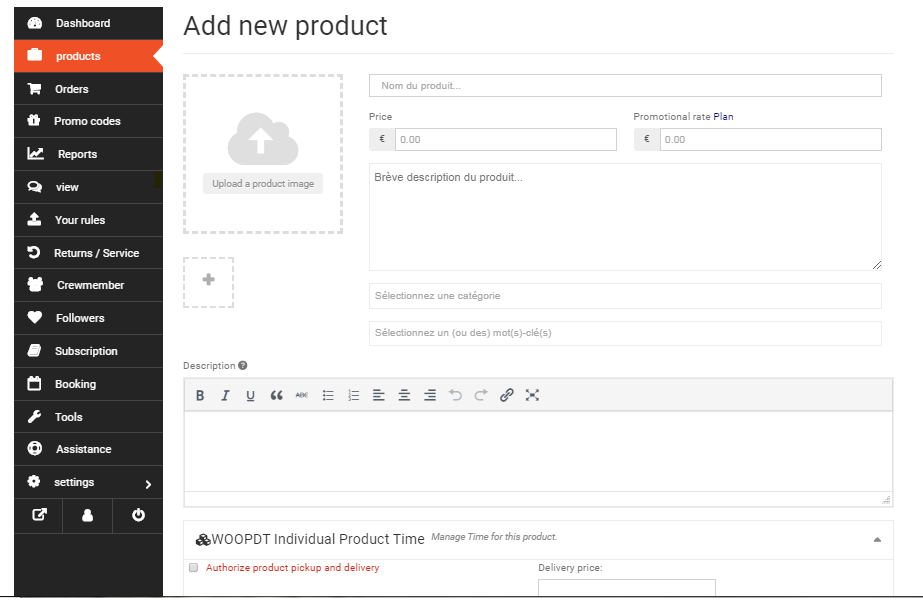This screenshot has height=603, width=923.
Task: Align description text left
Action: tap(379, 395)
